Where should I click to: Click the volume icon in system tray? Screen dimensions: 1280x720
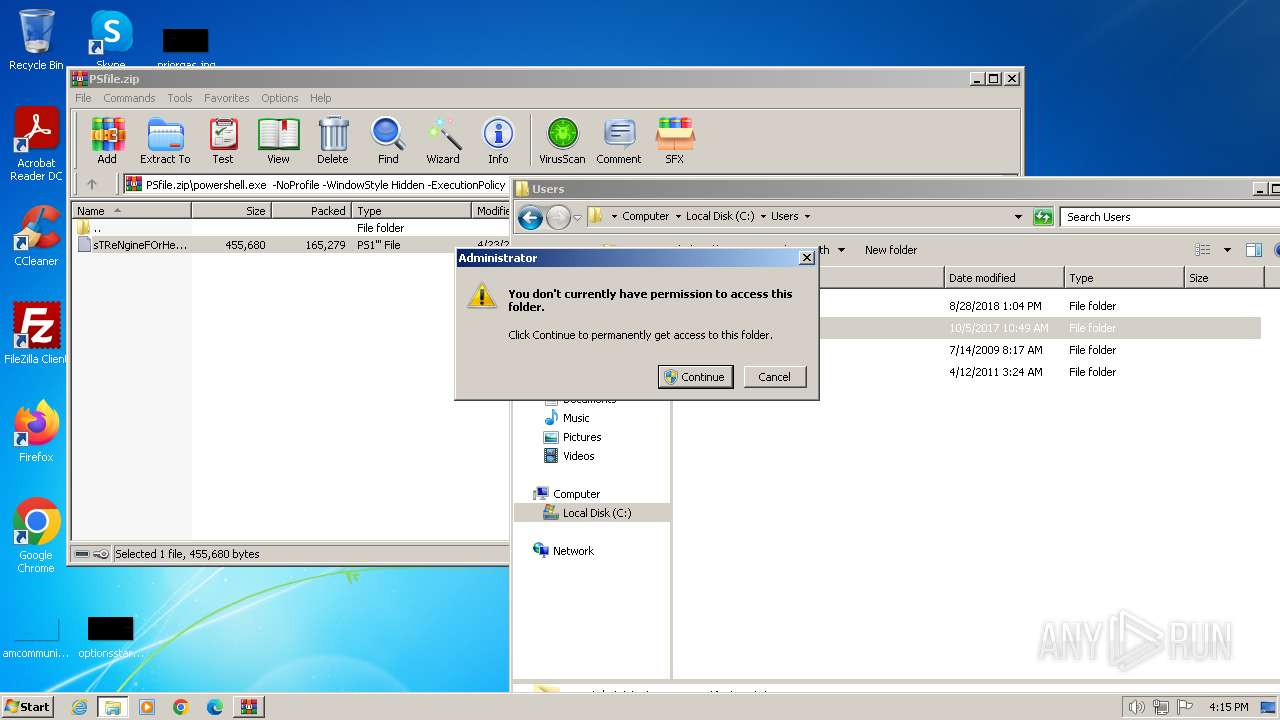pos(1136,707)
